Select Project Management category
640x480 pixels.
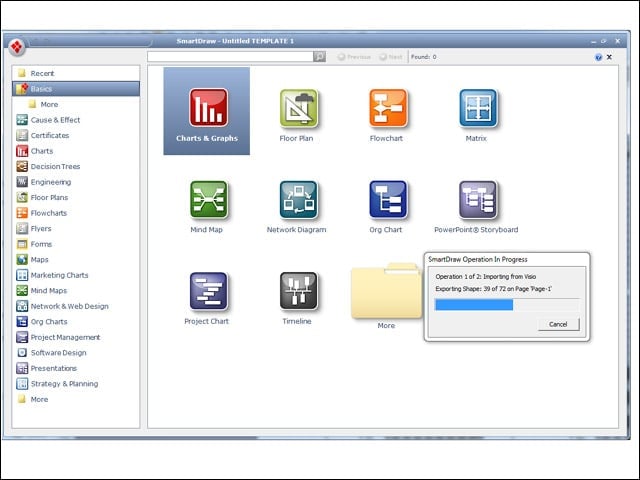58,337
